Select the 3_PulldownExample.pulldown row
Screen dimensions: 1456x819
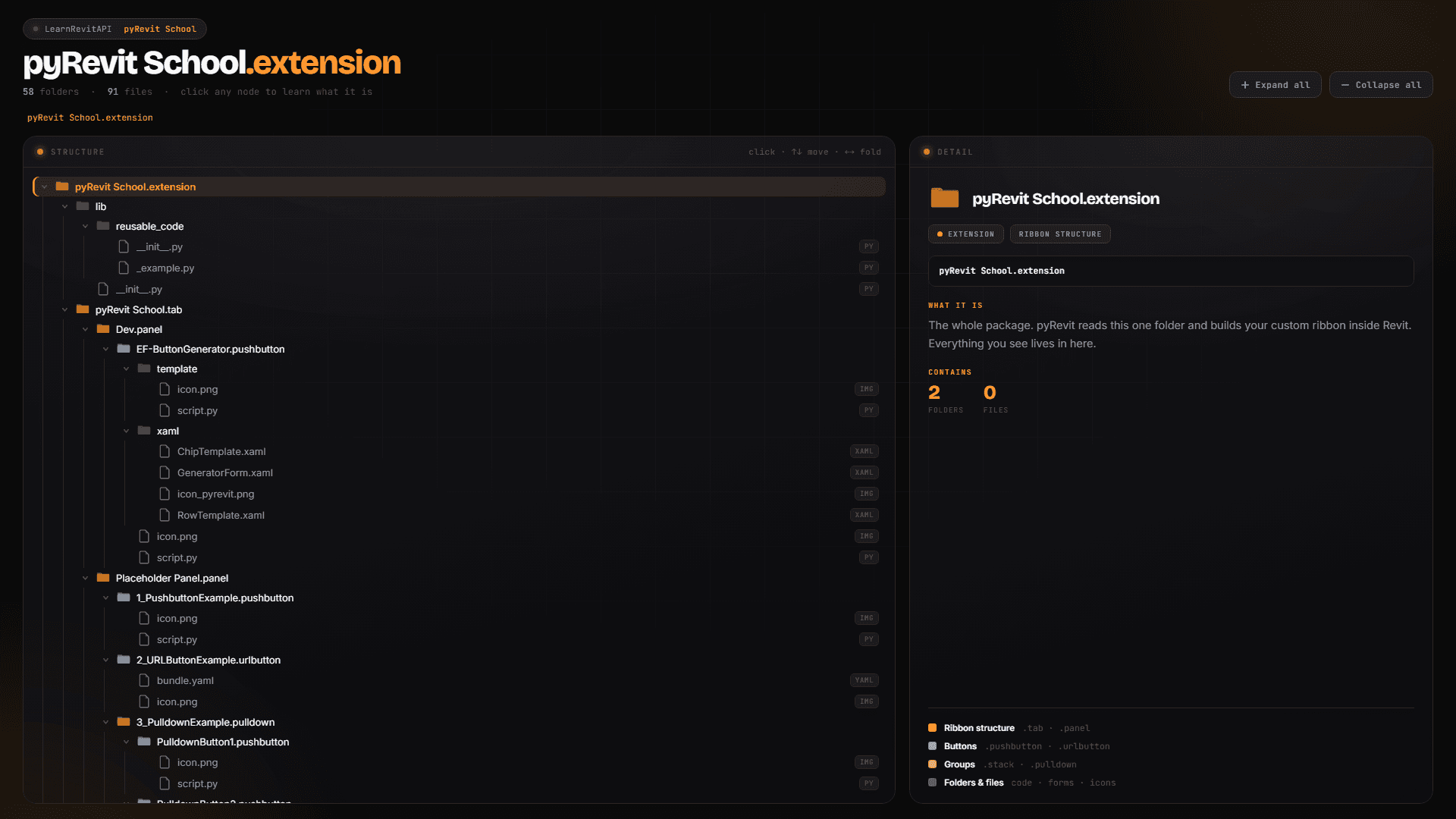(x=491, y=722)
